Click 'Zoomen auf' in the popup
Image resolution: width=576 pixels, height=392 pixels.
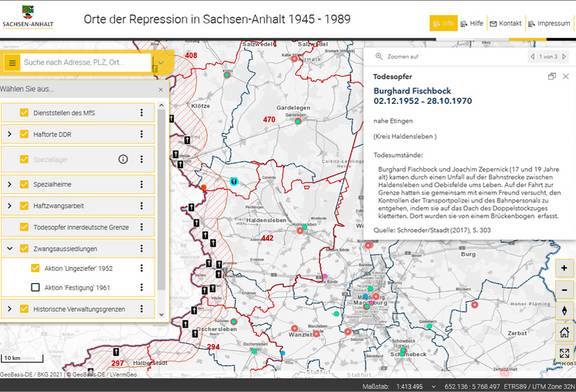(x=397, y=57)
